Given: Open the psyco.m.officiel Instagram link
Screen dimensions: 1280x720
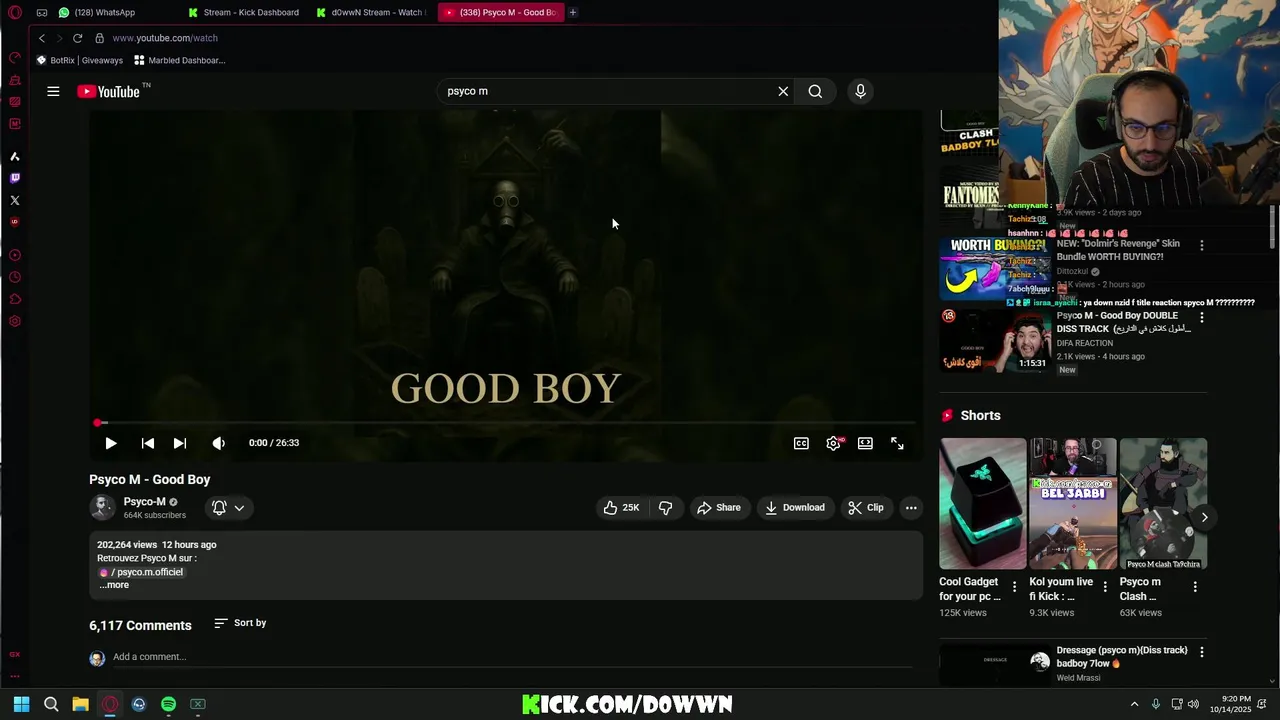Looking at the screenshot, I should point(141,572).
